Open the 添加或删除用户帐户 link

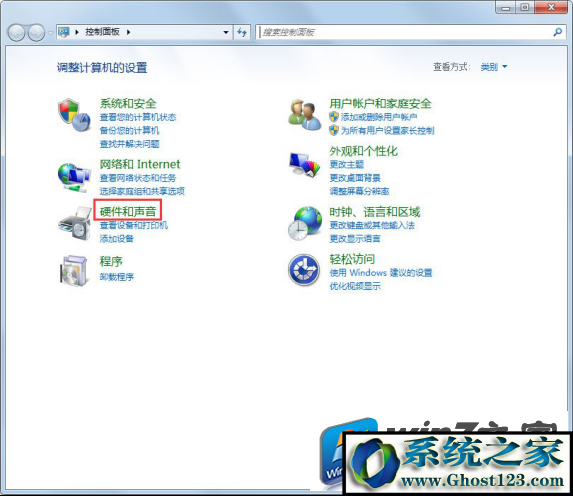click(x=379, y=117)
